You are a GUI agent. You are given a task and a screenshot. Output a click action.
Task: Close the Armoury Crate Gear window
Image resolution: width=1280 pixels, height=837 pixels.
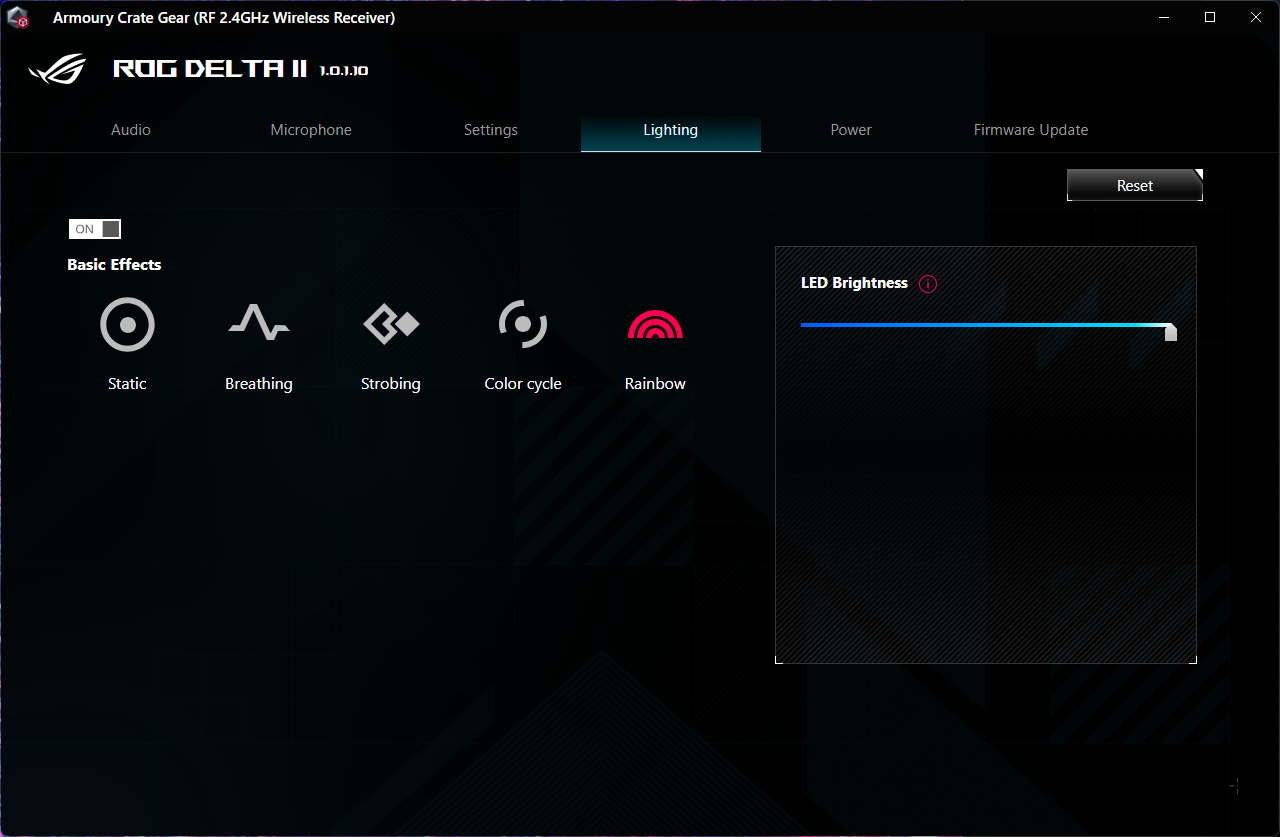(1256, 18)
